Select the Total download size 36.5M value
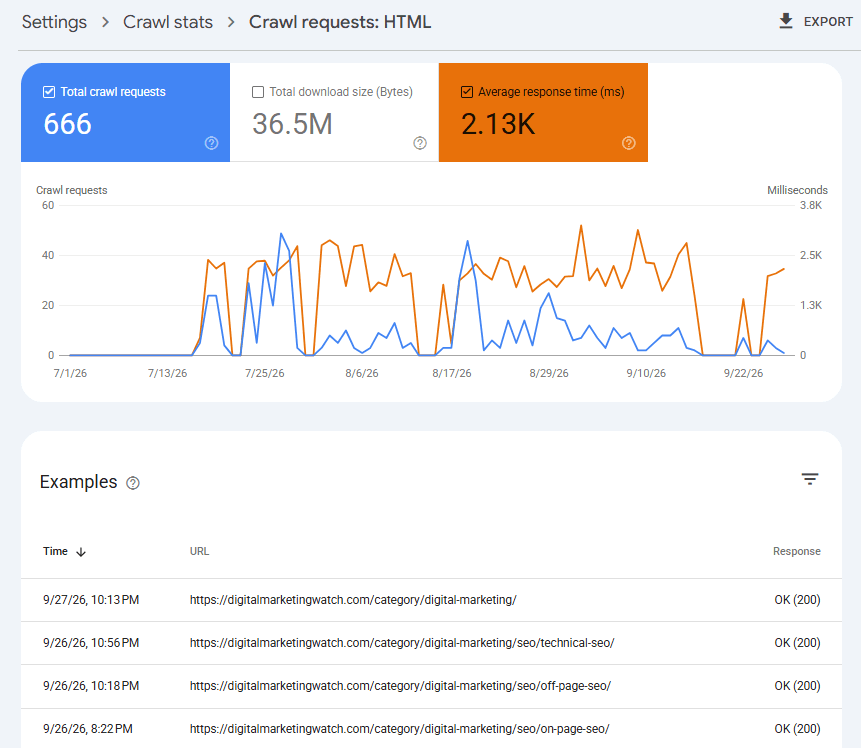 (292, 124)
